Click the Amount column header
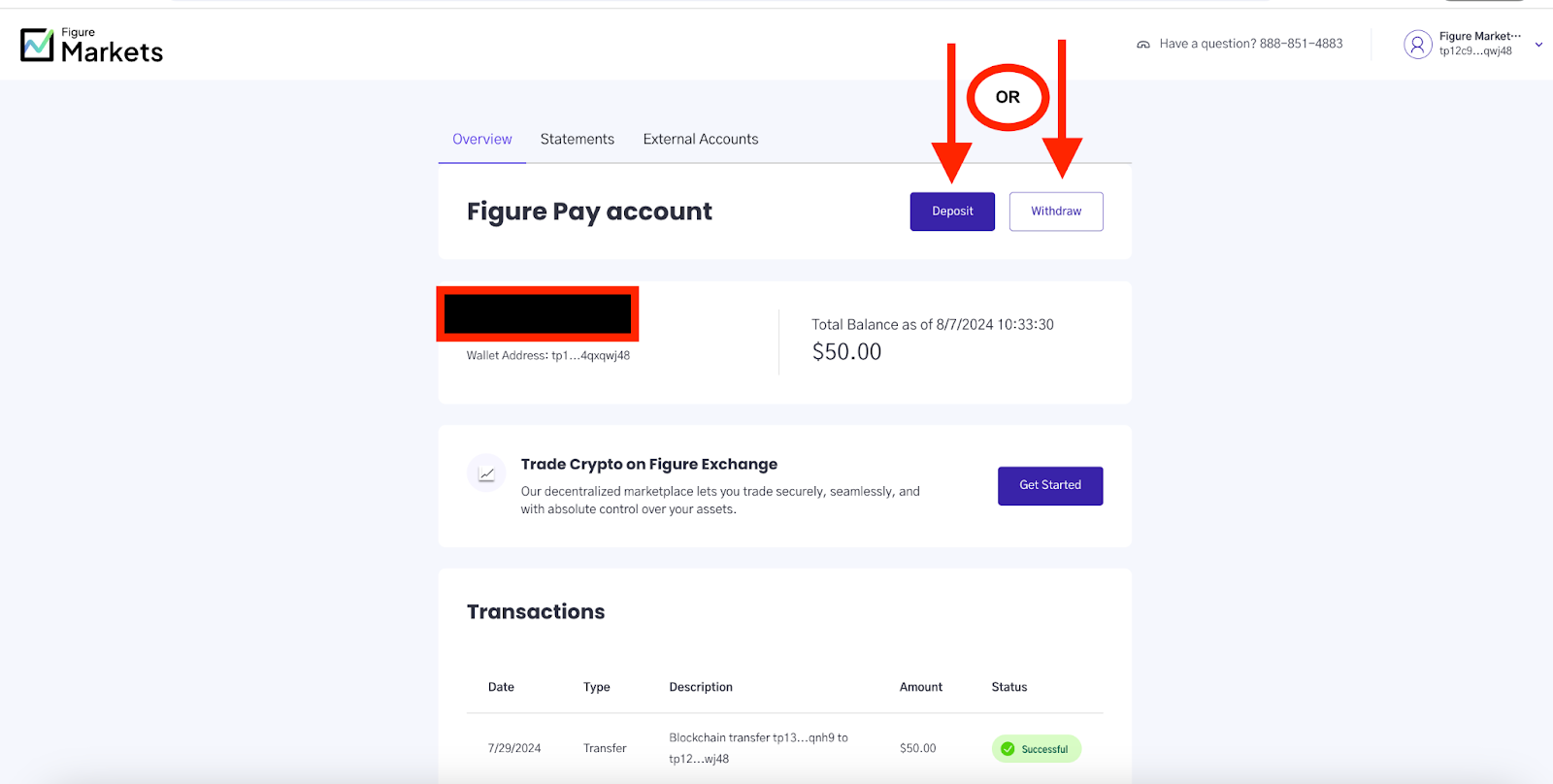1553x784 pixels. tap(921, 687)
